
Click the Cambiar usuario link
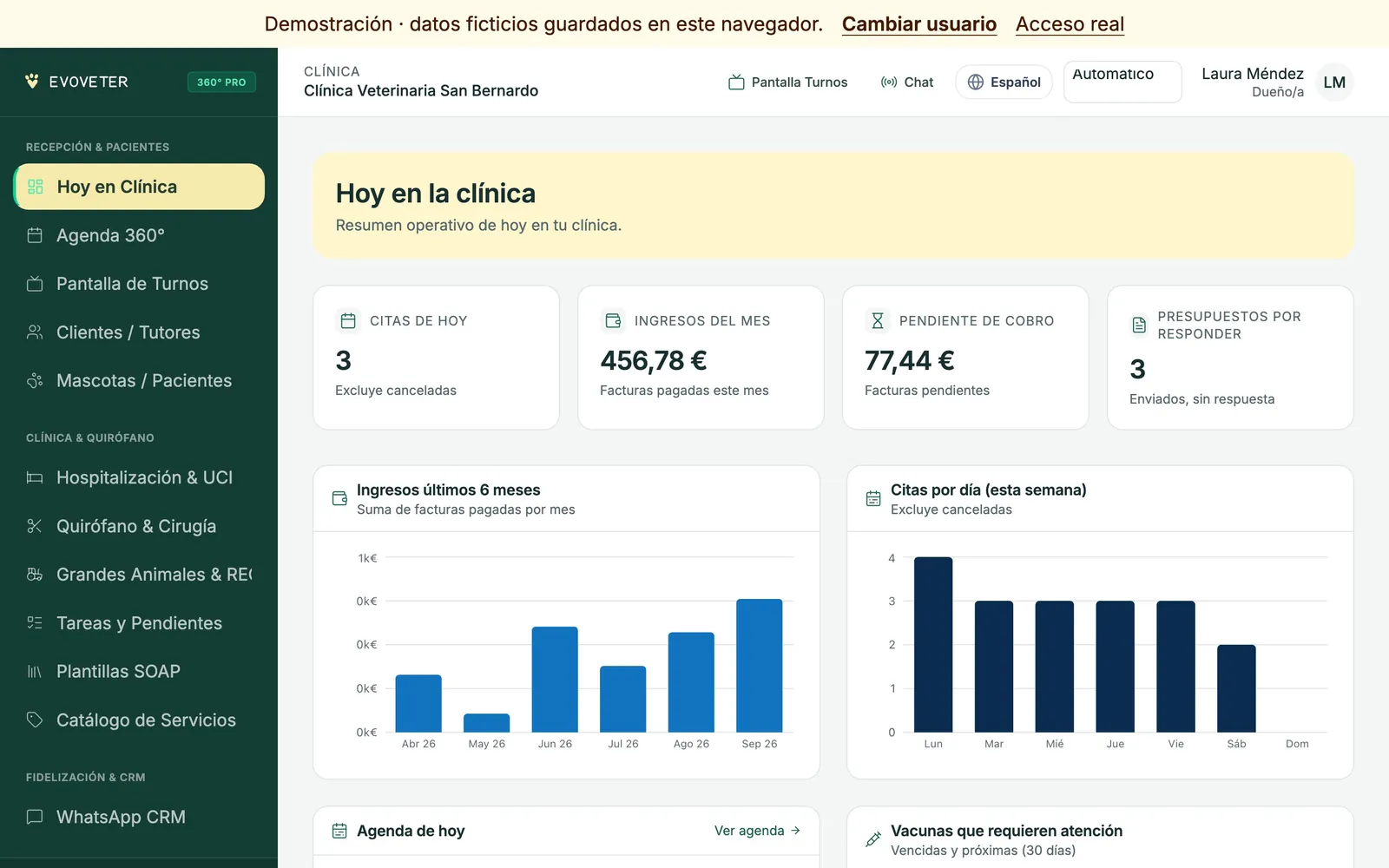pos(919,24)
